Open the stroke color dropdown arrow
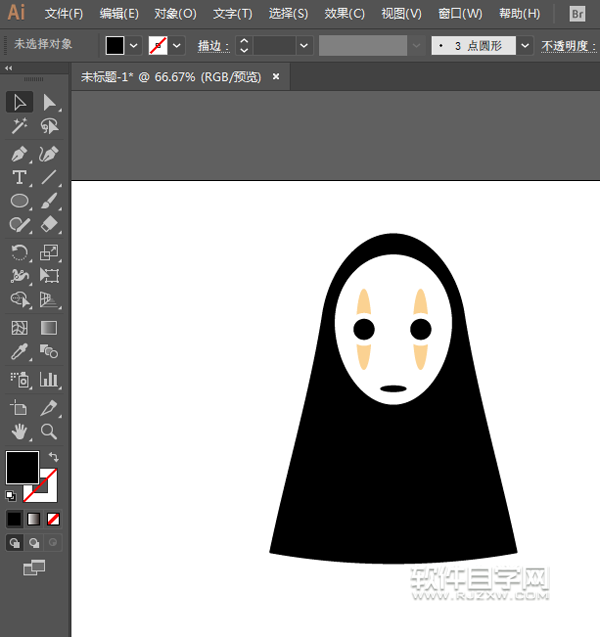This screenshot has width=600, height=637. [178, 46]
